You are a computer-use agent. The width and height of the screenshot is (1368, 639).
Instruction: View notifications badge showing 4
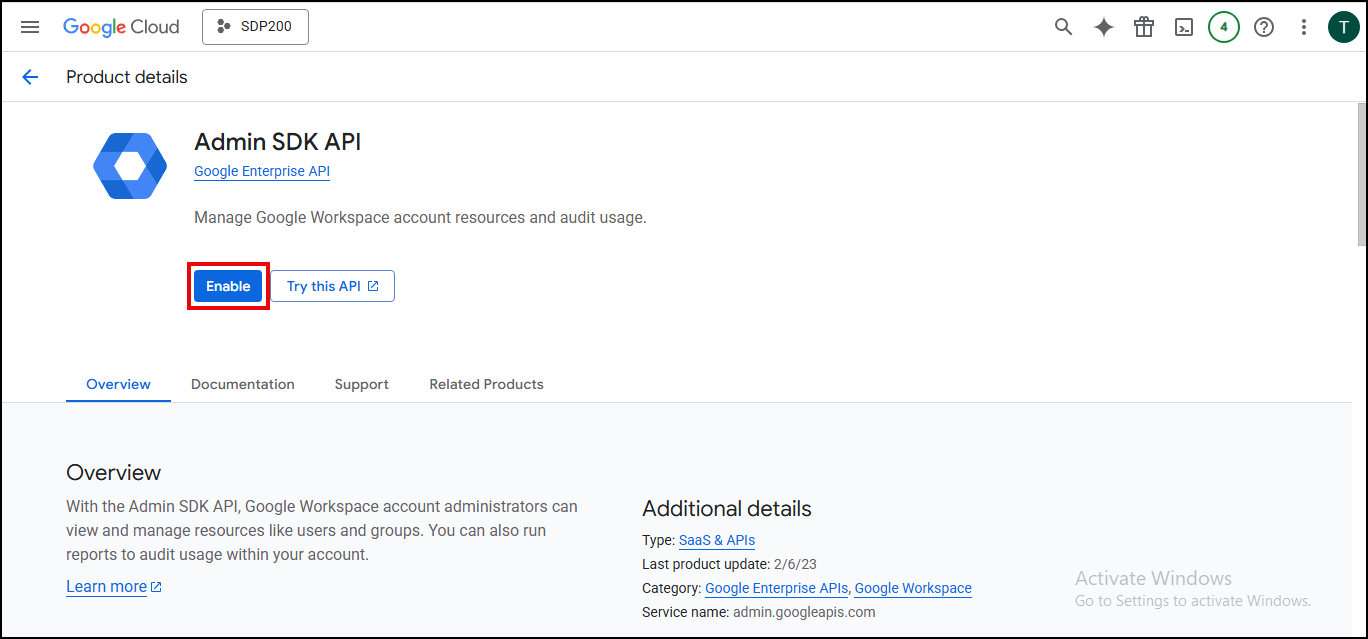pos(1224,27)
